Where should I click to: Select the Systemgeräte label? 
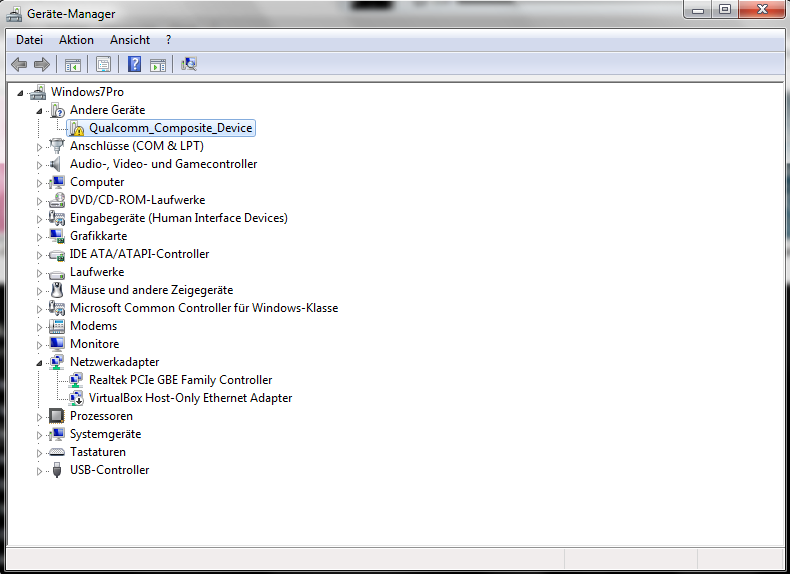pyautogui.click(x=105, y=434)
